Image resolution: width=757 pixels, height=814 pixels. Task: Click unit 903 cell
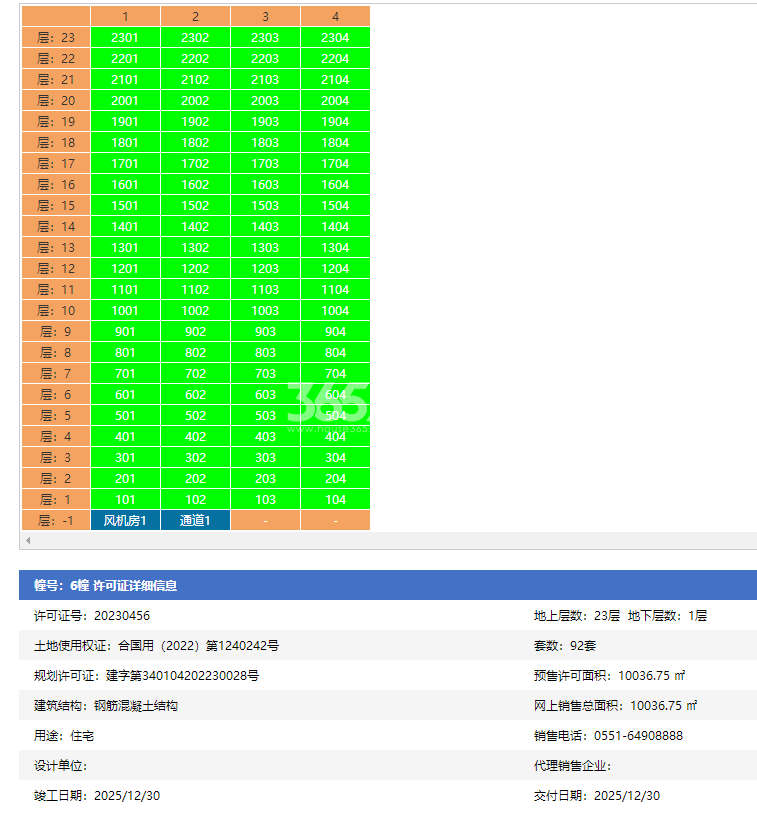click(x=265, y=332)
